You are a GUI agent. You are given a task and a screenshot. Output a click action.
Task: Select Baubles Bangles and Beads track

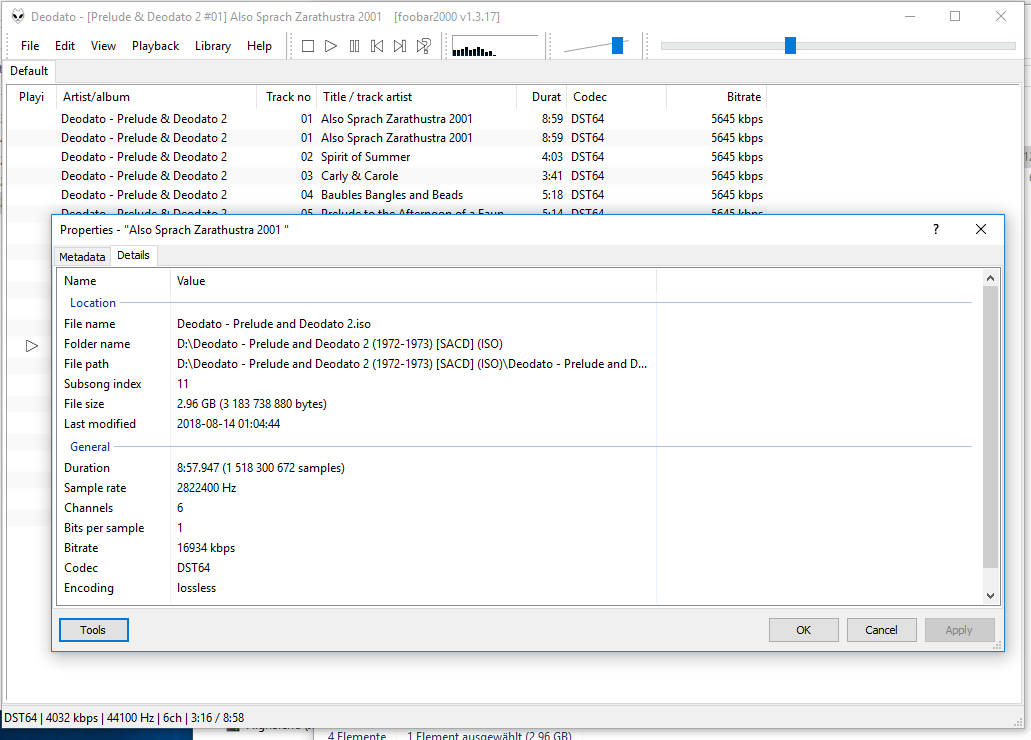[385, 195]
